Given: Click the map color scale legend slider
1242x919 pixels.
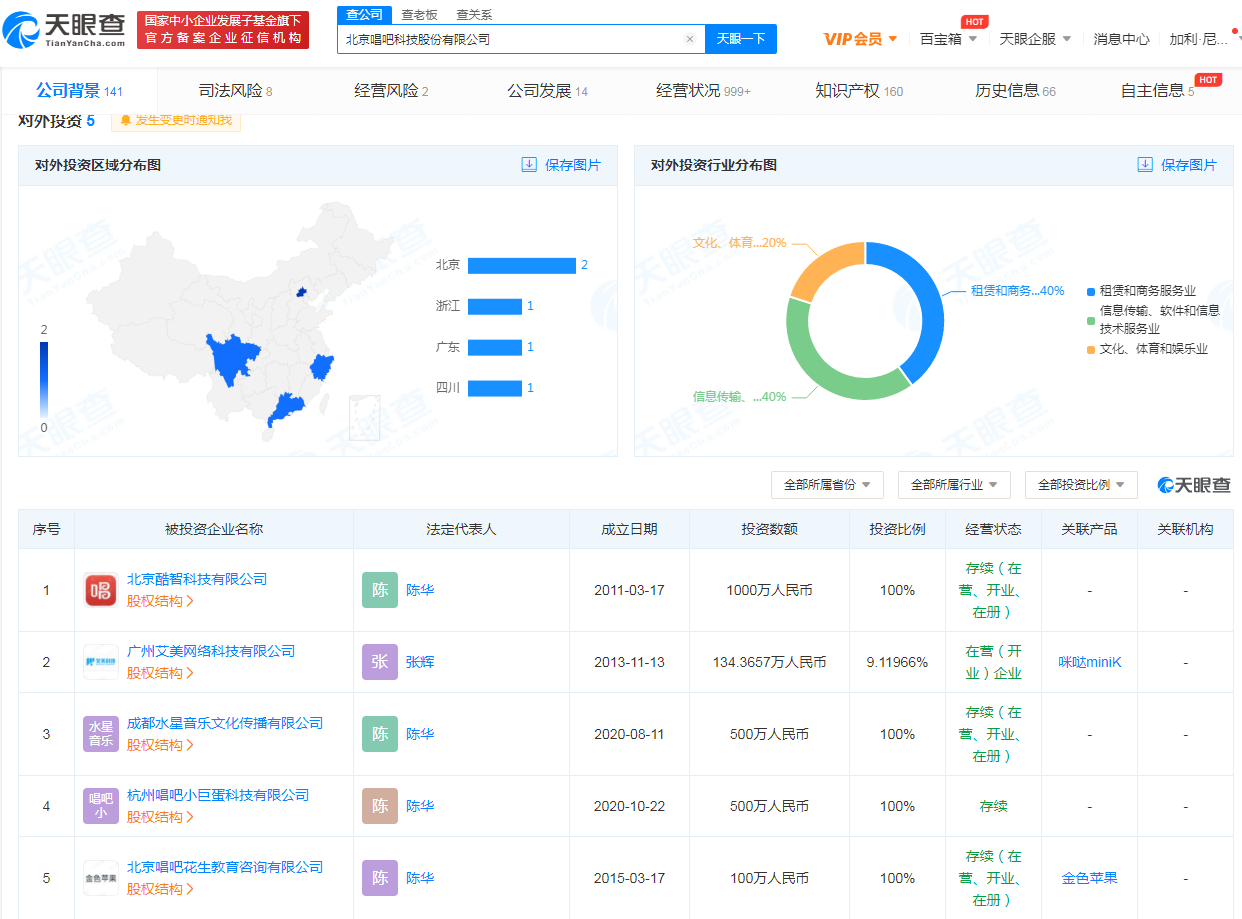Looking at the screenshot, I should coord(44,379).
